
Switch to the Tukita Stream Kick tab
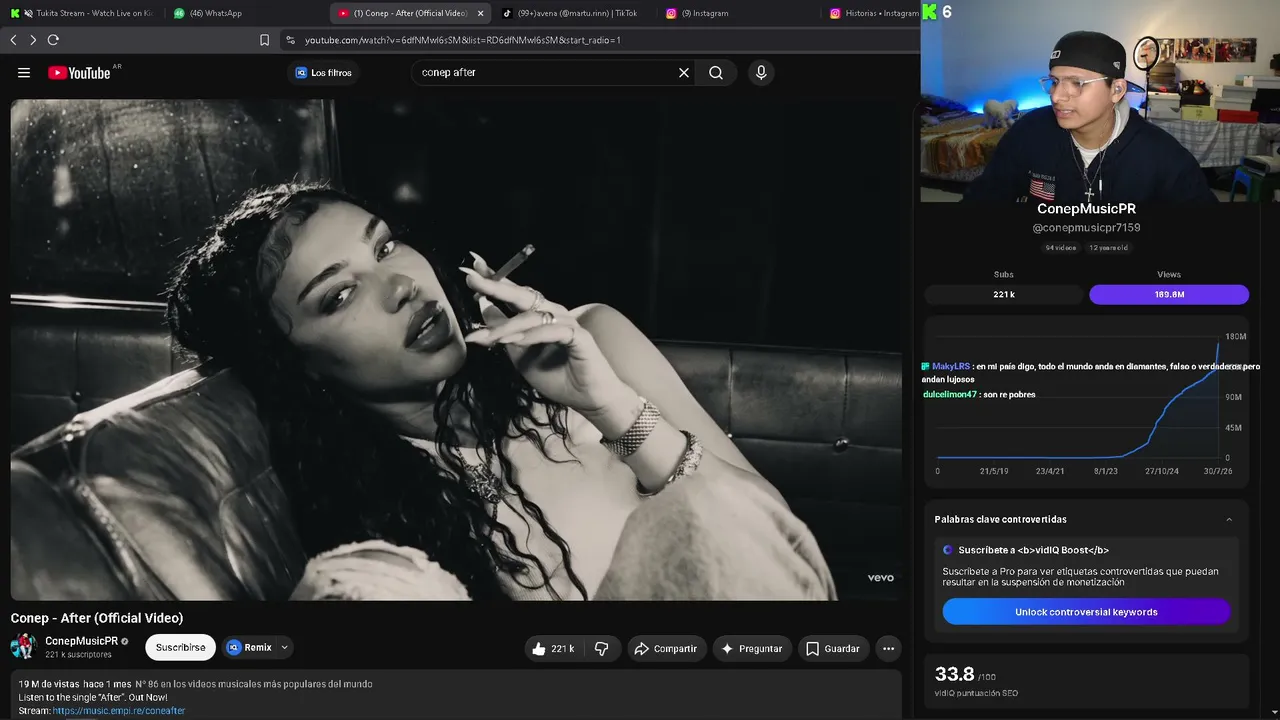coord(81,13)
